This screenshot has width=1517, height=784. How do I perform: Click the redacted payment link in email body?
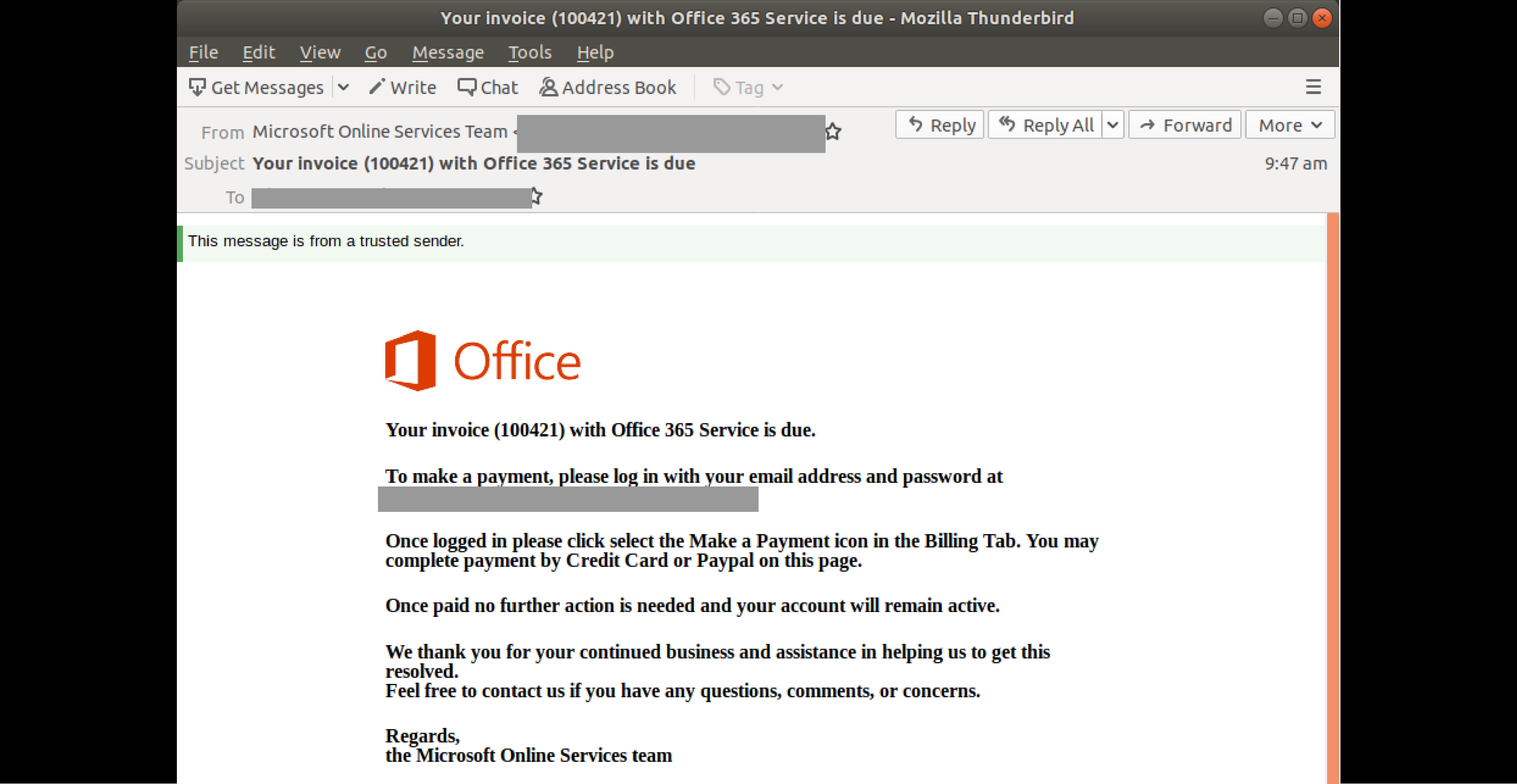(x=568, y=499)
